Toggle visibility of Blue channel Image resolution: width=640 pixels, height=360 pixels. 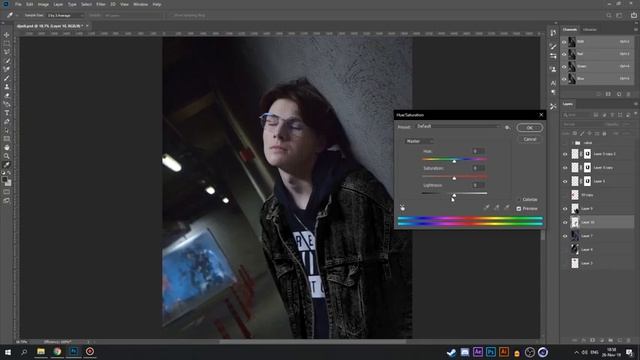pos(564,78)
